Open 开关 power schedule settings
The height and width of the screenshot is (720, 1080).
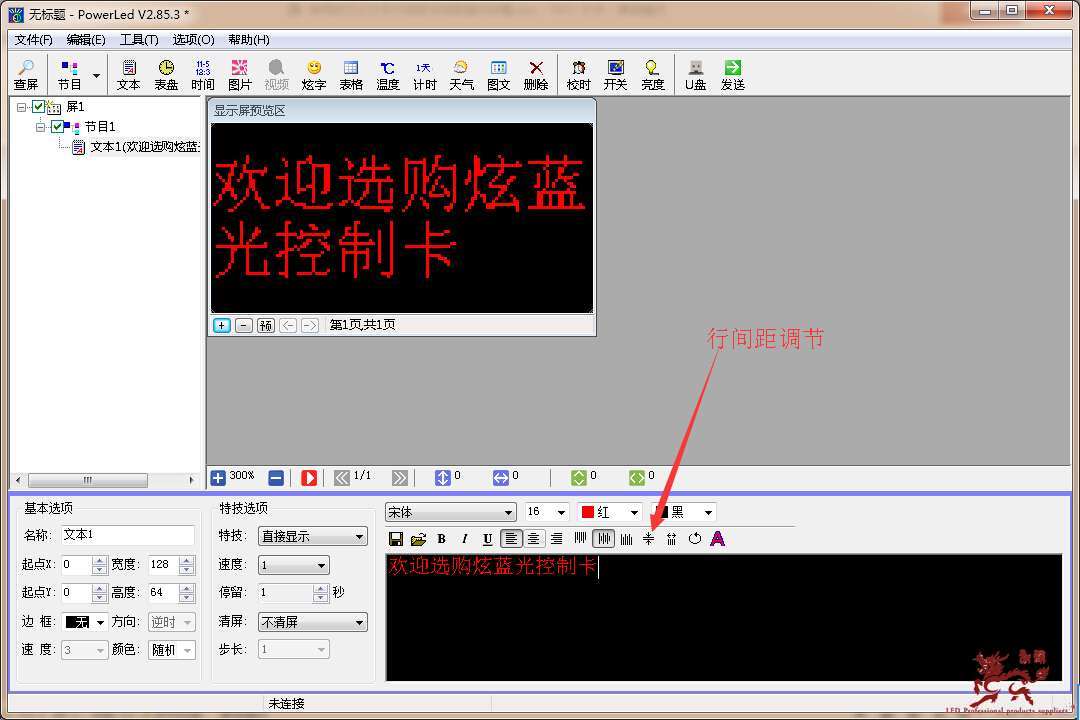pos(615,75)
